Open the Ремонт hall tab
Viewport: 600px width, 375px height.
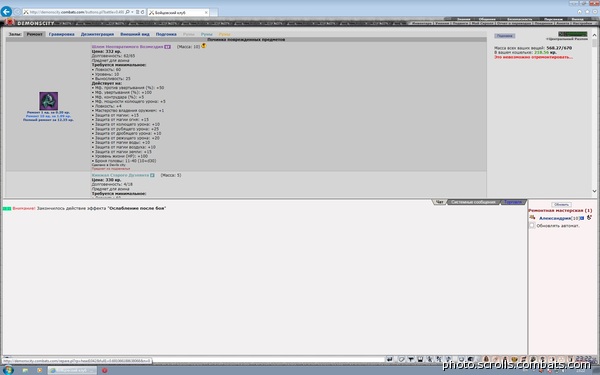pos(34,34)
